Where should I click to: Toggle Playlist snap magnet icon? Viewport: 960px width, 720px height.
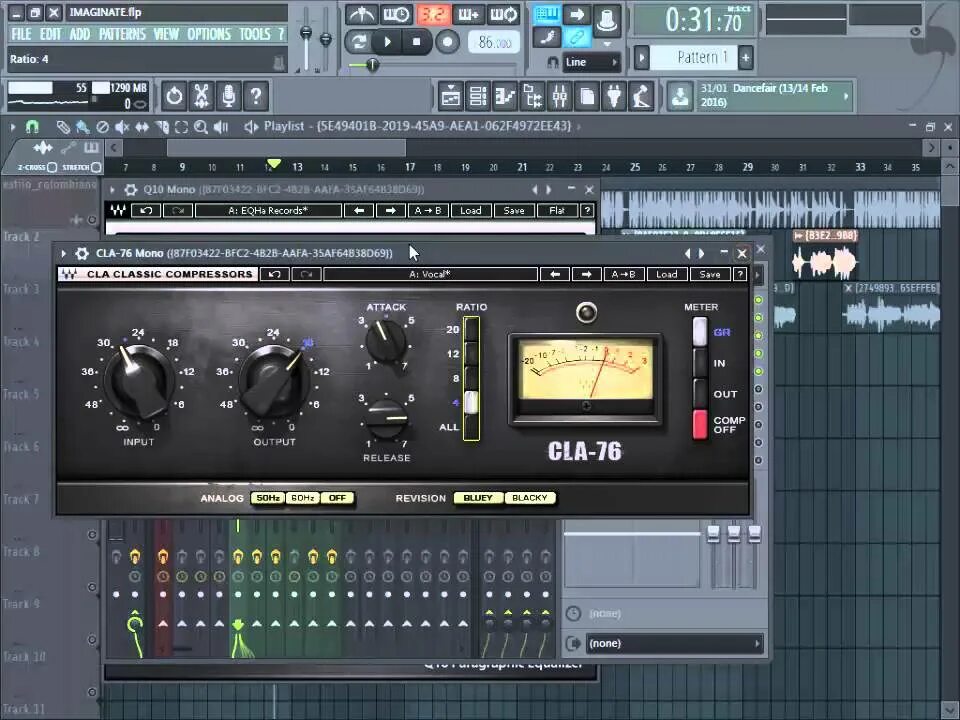[x=32, y=127]
